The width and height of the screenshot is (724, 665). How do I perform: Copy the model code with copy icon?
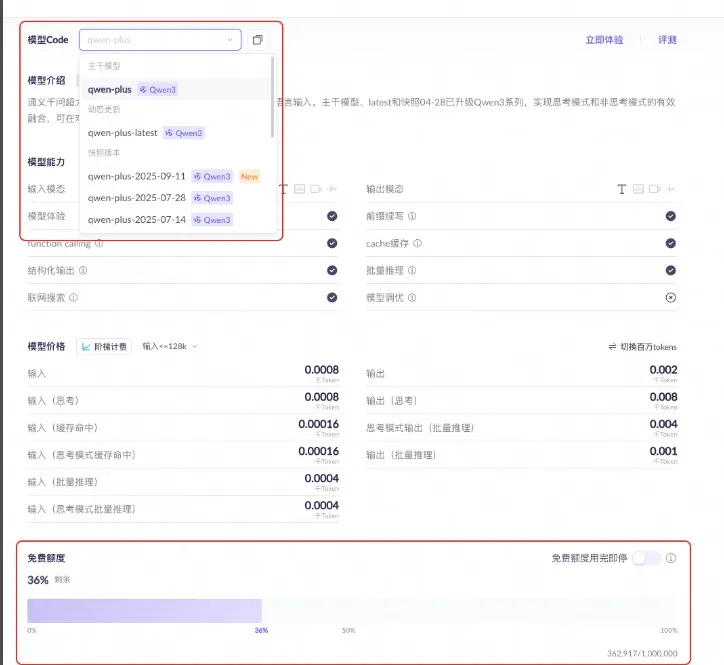(258, 40)
